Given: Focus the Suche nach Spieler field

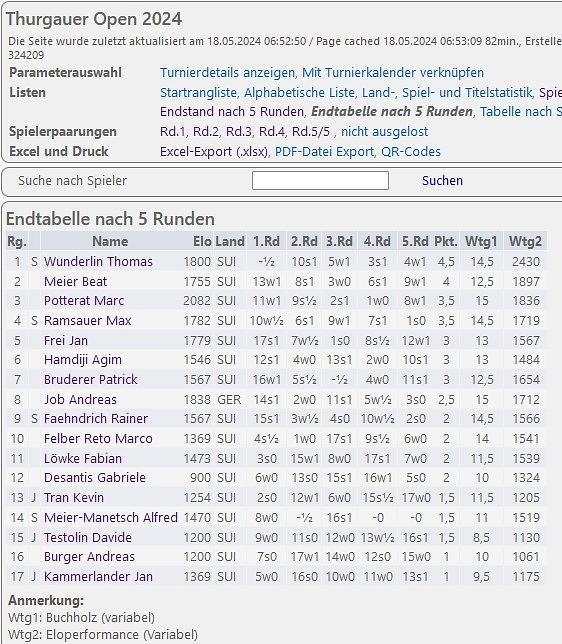Looking at the screenshot, I should click(x=320, y=181).
